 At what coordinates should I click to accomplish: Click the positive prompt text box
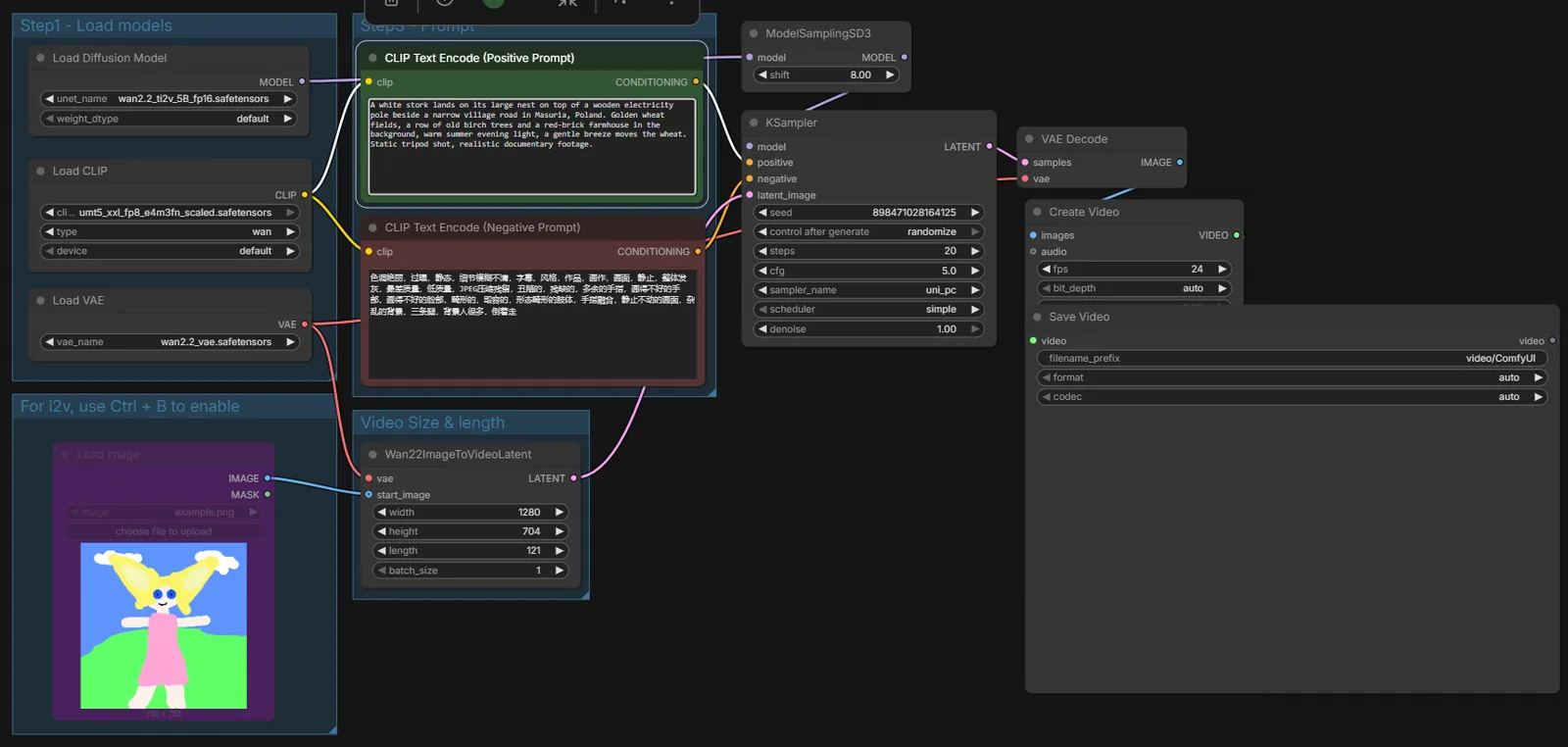(532, 146)
